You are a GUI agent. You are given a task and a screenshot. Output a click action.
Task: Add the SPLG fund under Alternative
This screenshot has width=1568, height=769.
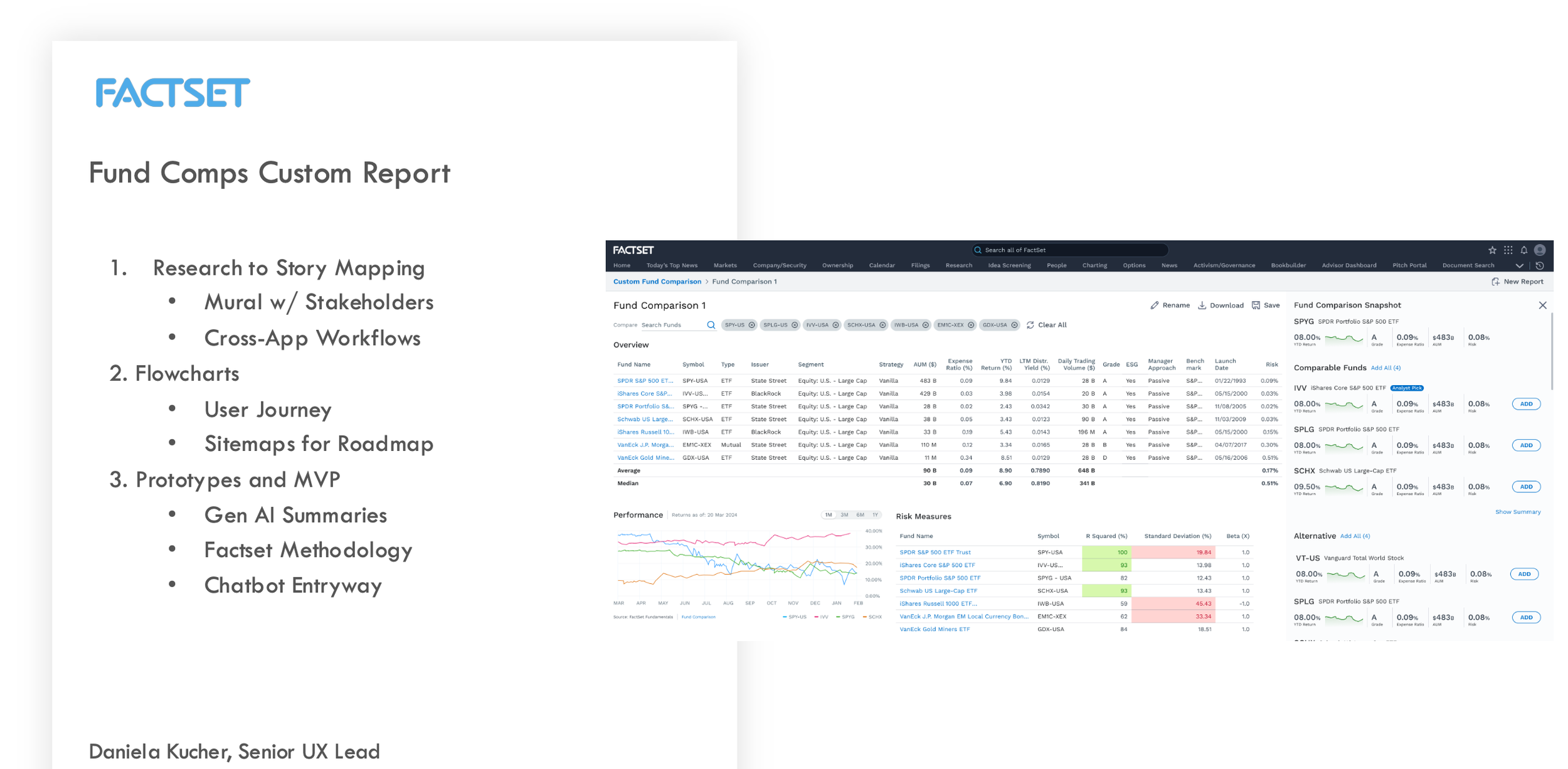(1526, 618)
